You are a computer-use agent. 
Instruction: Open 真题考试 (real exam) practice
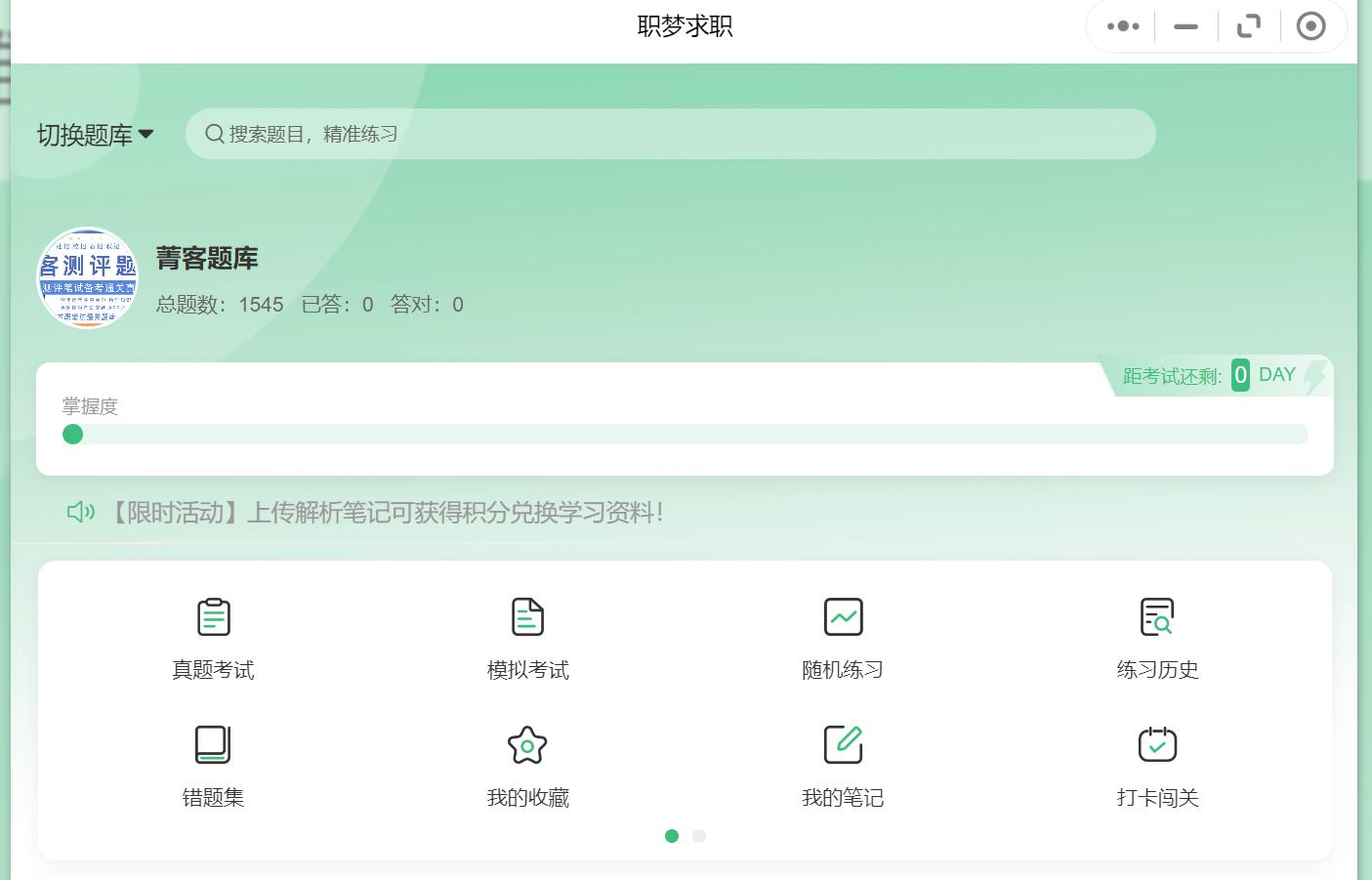click(213, 635)
